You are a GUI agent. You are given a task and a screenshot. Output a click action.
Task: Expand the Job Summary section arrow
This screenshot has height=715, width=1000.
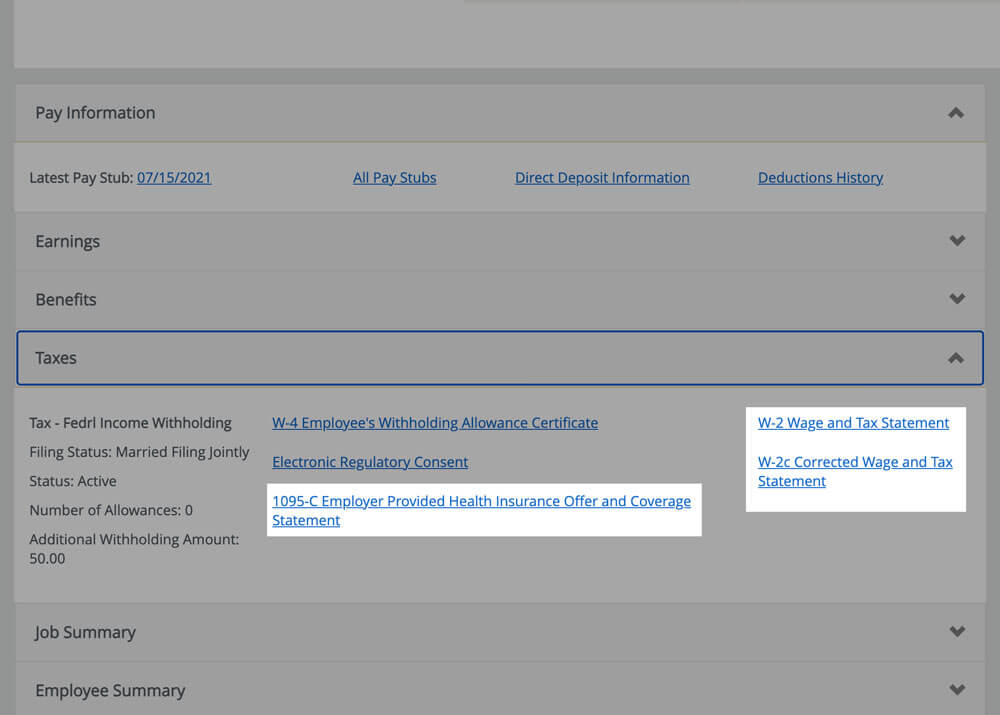click(x=957, y=631)
